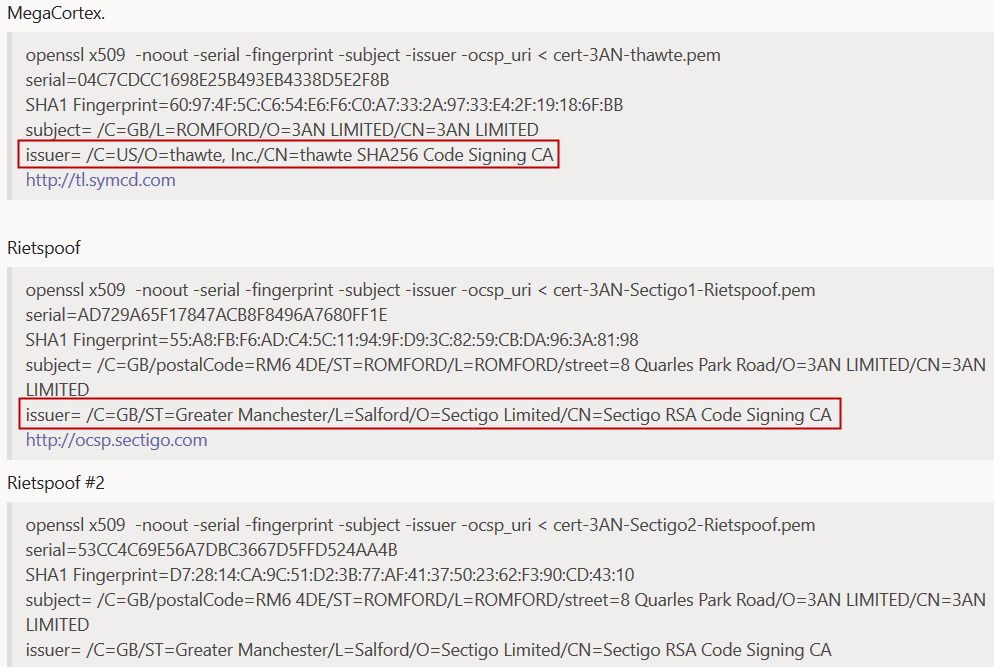This screenshot has width=994, height=667.
Task: Click the thawte SHA256 Code Signing CA issuer line
Action: click(289, 155)
